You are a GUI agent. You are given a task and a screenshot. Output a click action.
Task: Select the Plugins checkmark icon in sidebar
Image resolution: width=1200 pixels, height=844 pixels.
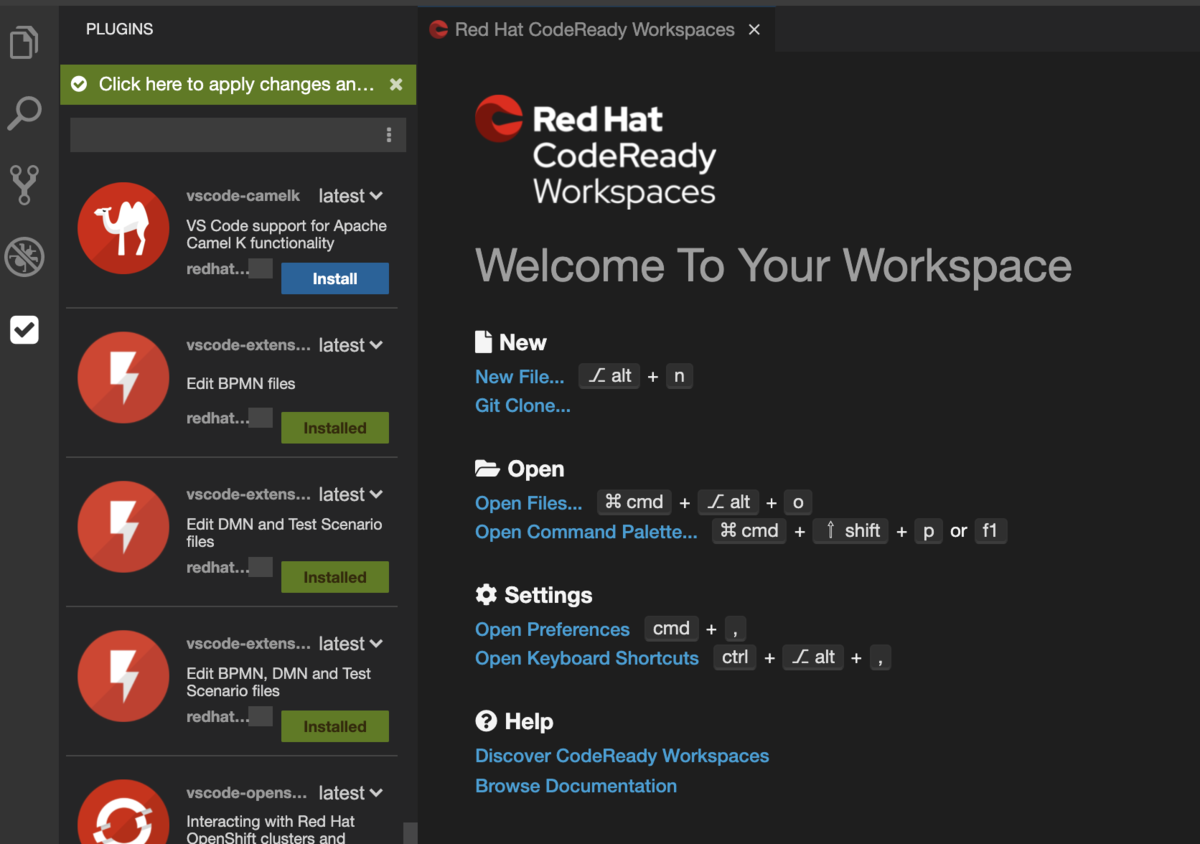pos(24,329)
